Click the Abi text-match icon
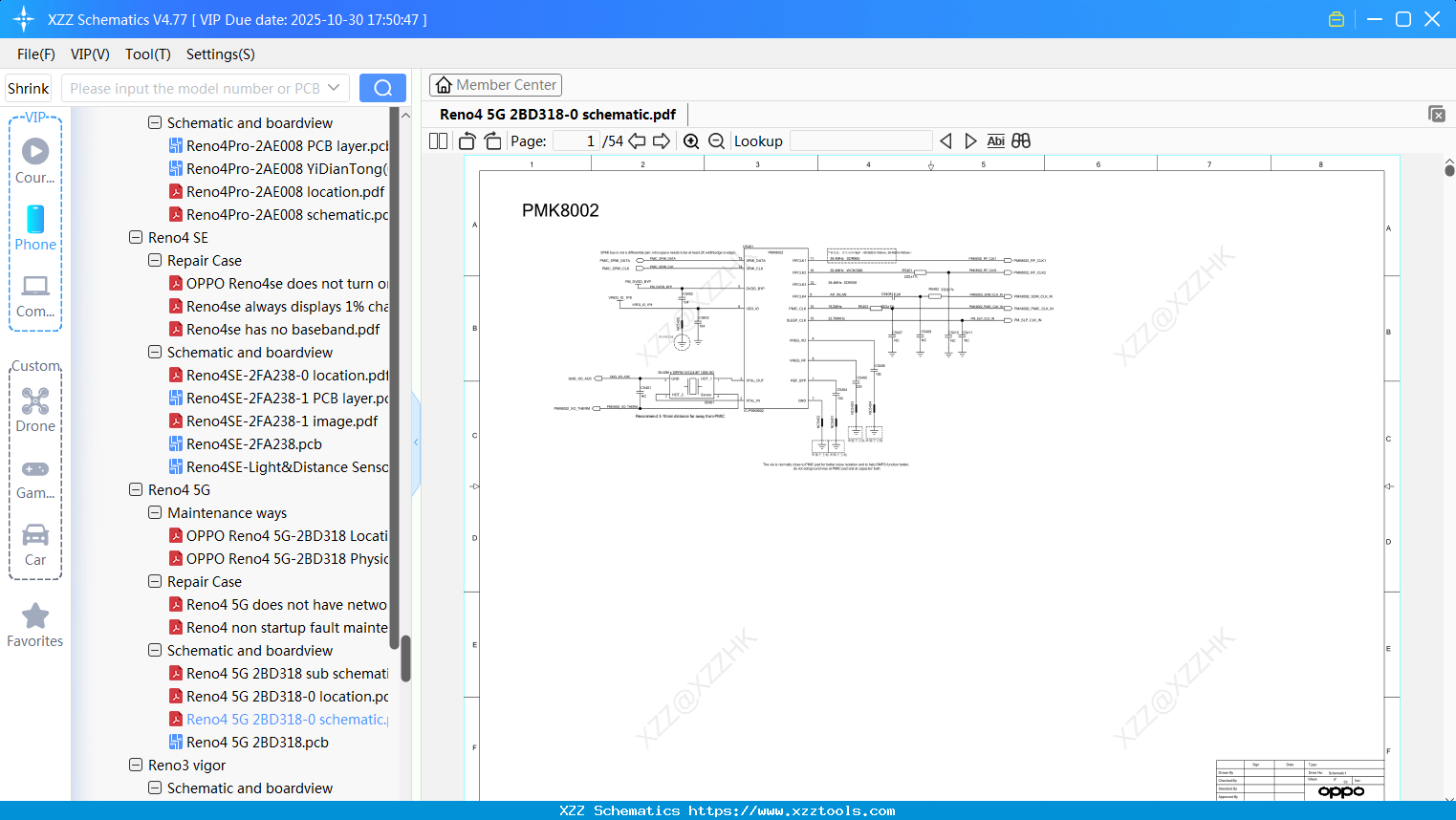 [x=995, y=141]
